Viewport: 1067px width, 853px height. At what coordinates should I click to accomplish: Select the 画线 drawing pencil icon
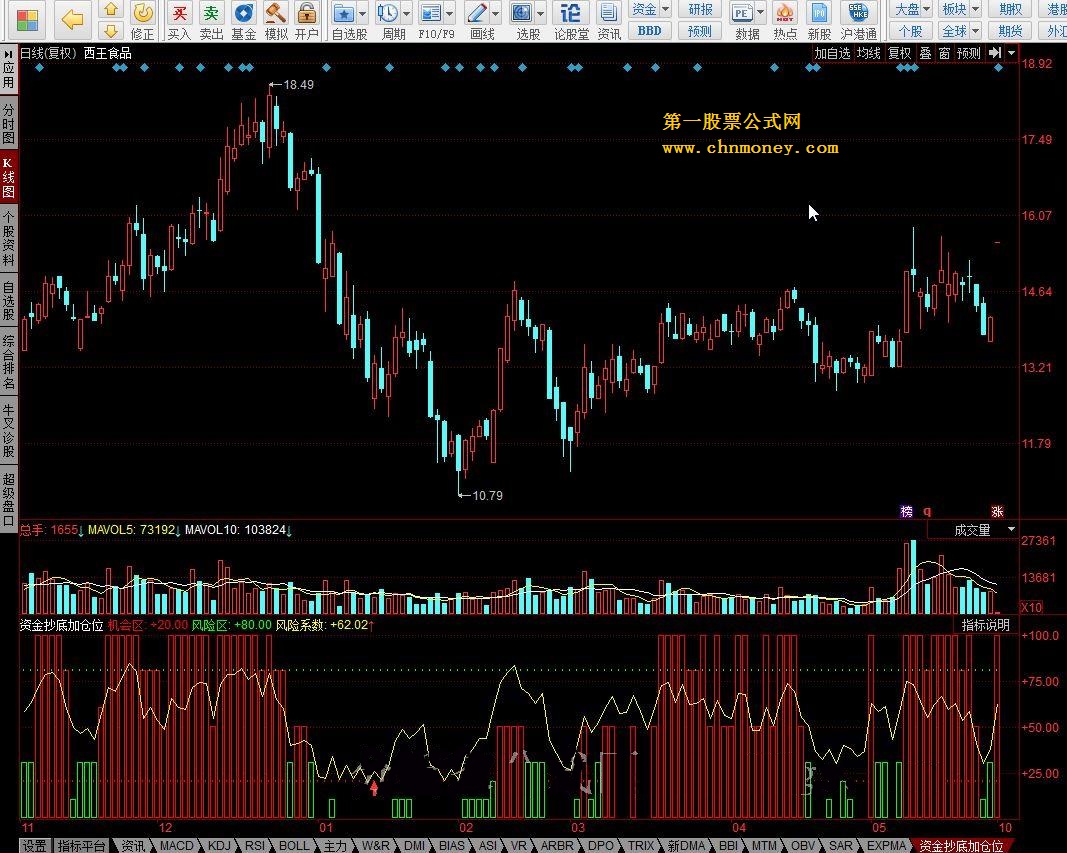click(476, 13)
